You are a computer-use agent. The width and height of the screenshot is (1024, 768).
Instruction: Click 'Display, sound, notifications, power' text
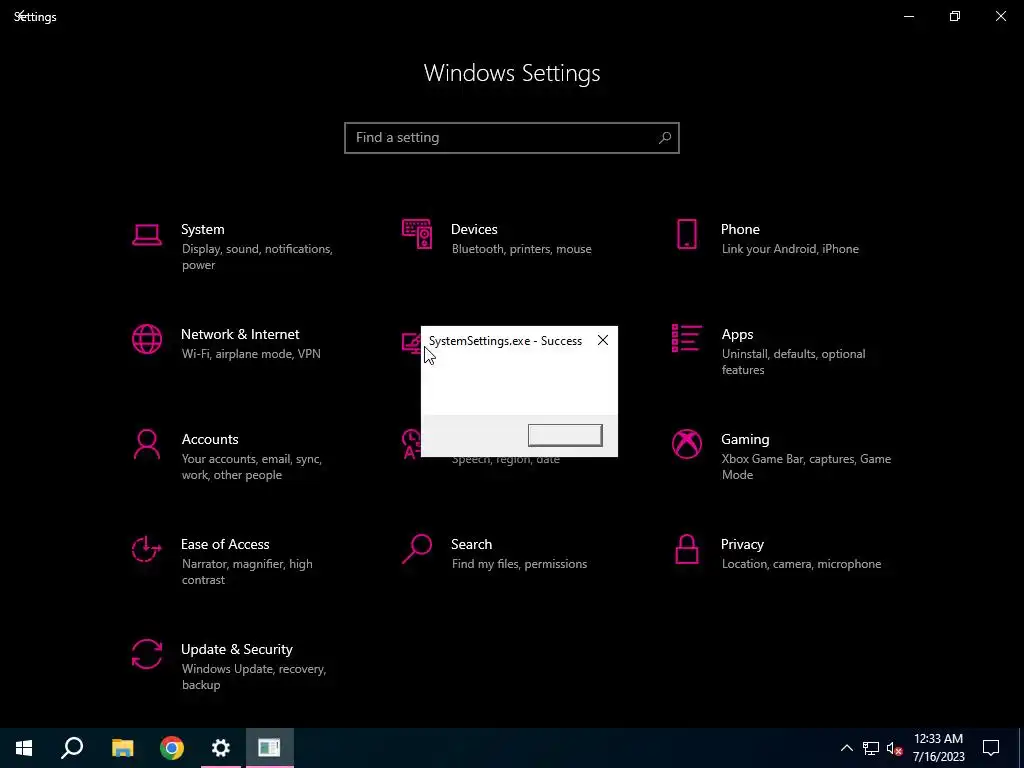click(257, 257)
